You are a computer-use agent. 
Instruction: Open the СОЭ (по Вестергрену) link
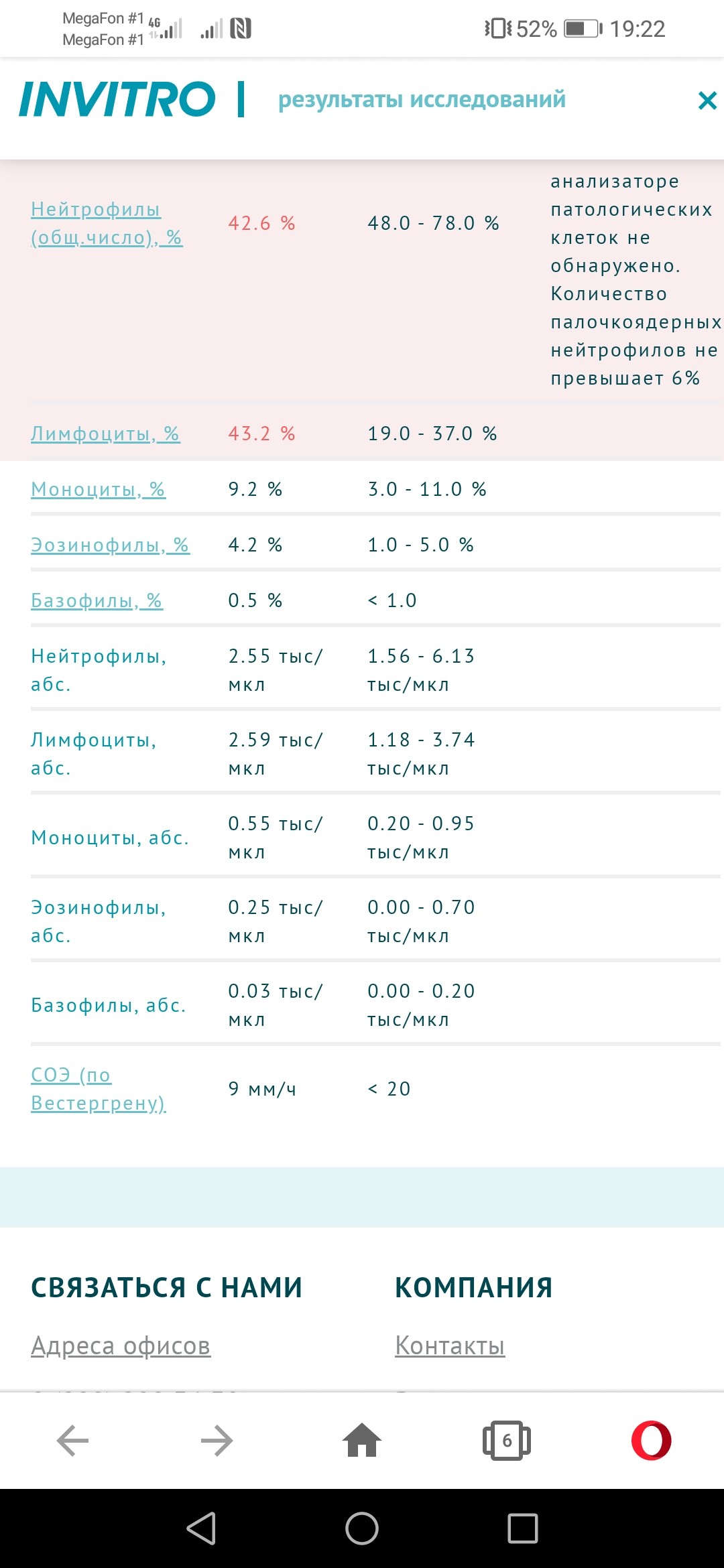[x=98, y=1089]
